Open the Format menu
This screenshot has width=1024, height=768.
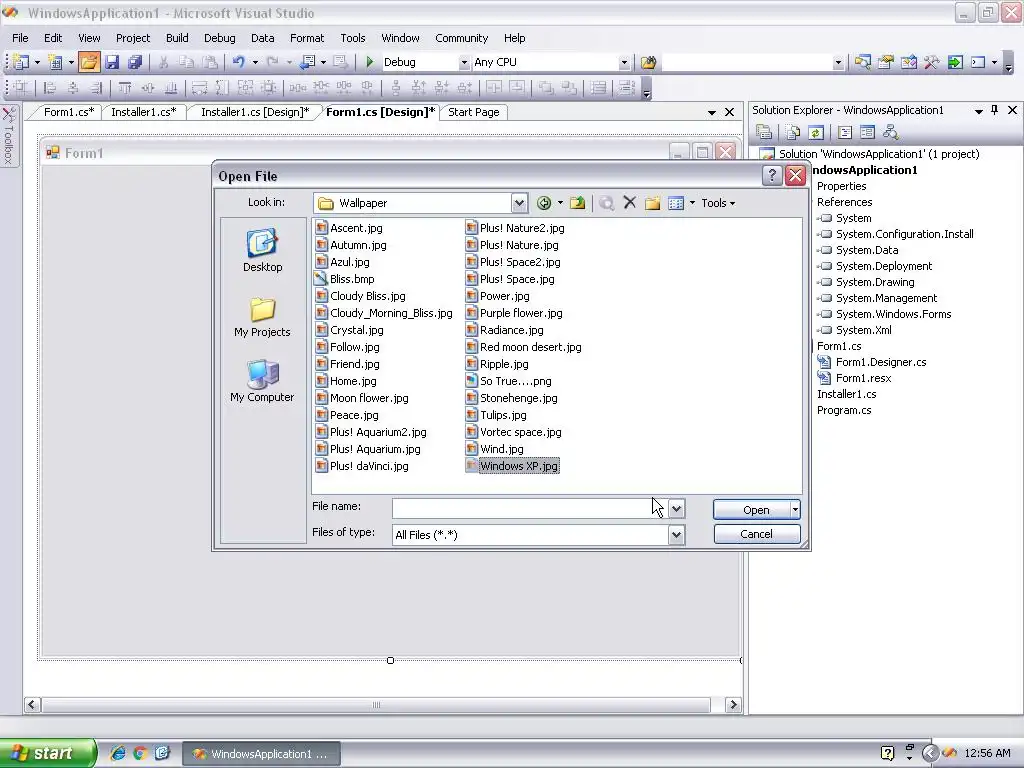click(x=307, y=38)
